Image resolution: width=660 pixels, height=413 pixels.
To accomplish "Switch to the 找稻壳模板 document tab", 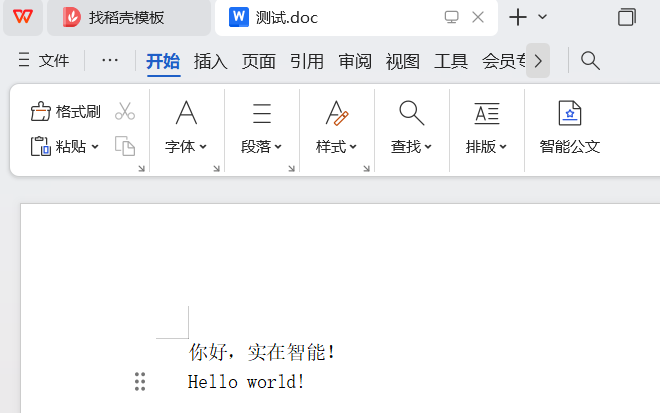I will tap(127, 17).
